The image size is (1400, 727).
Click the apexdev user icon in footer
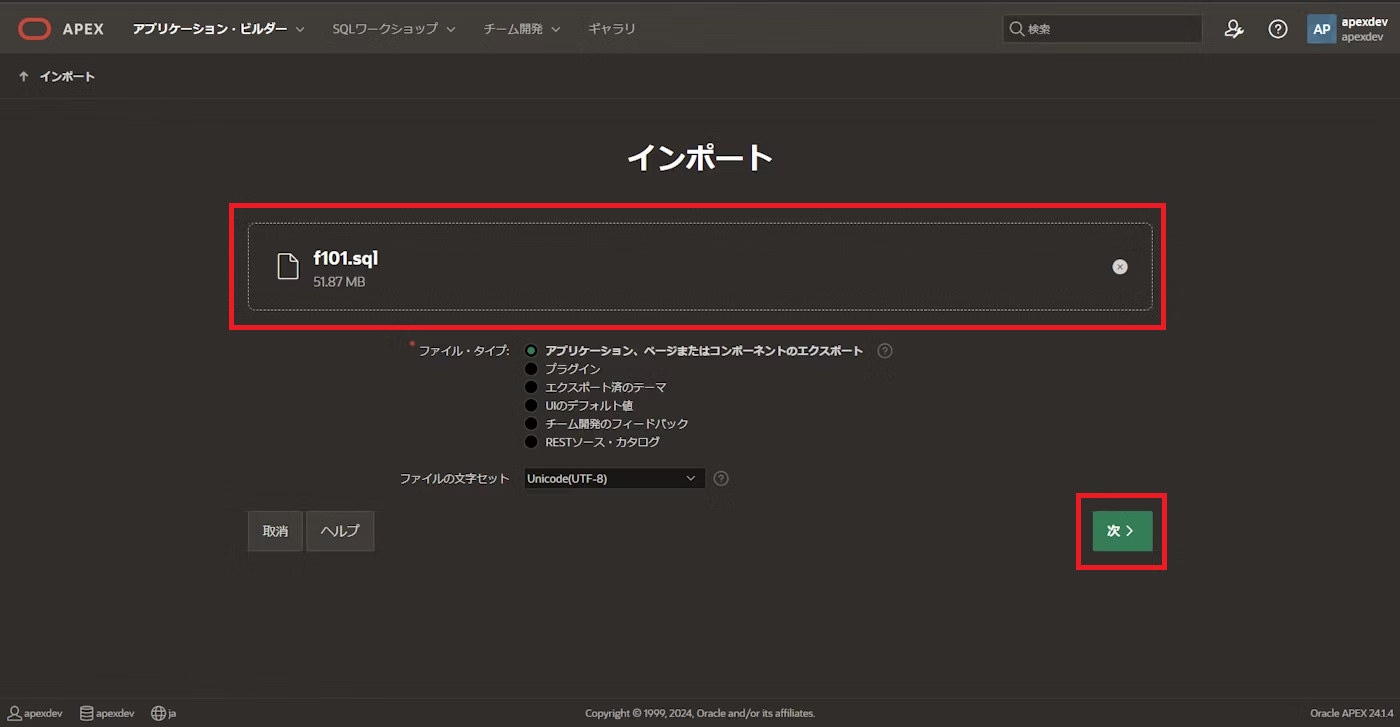tap(14, 713)
